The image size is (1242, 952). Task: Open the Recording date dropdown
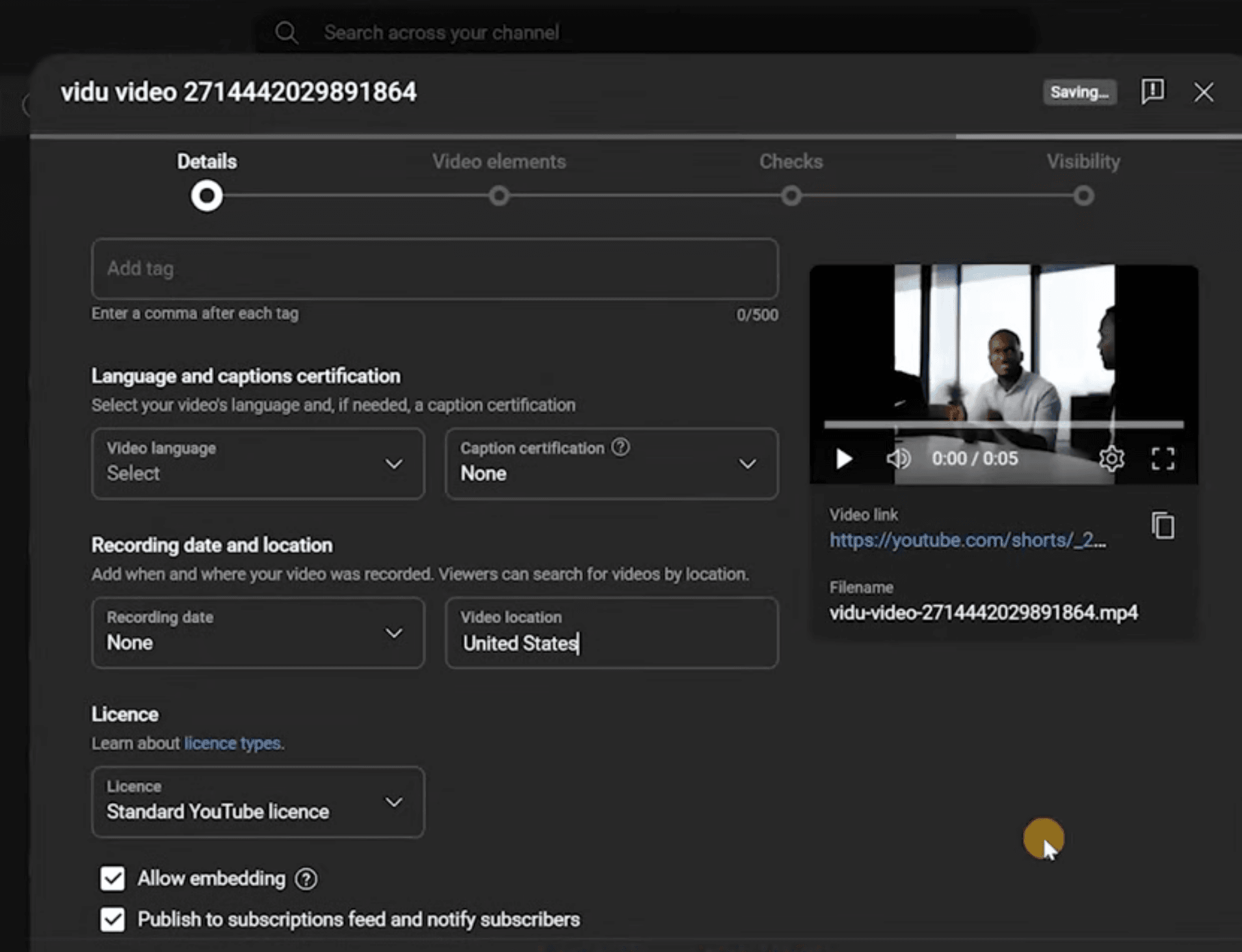[394, 633]
